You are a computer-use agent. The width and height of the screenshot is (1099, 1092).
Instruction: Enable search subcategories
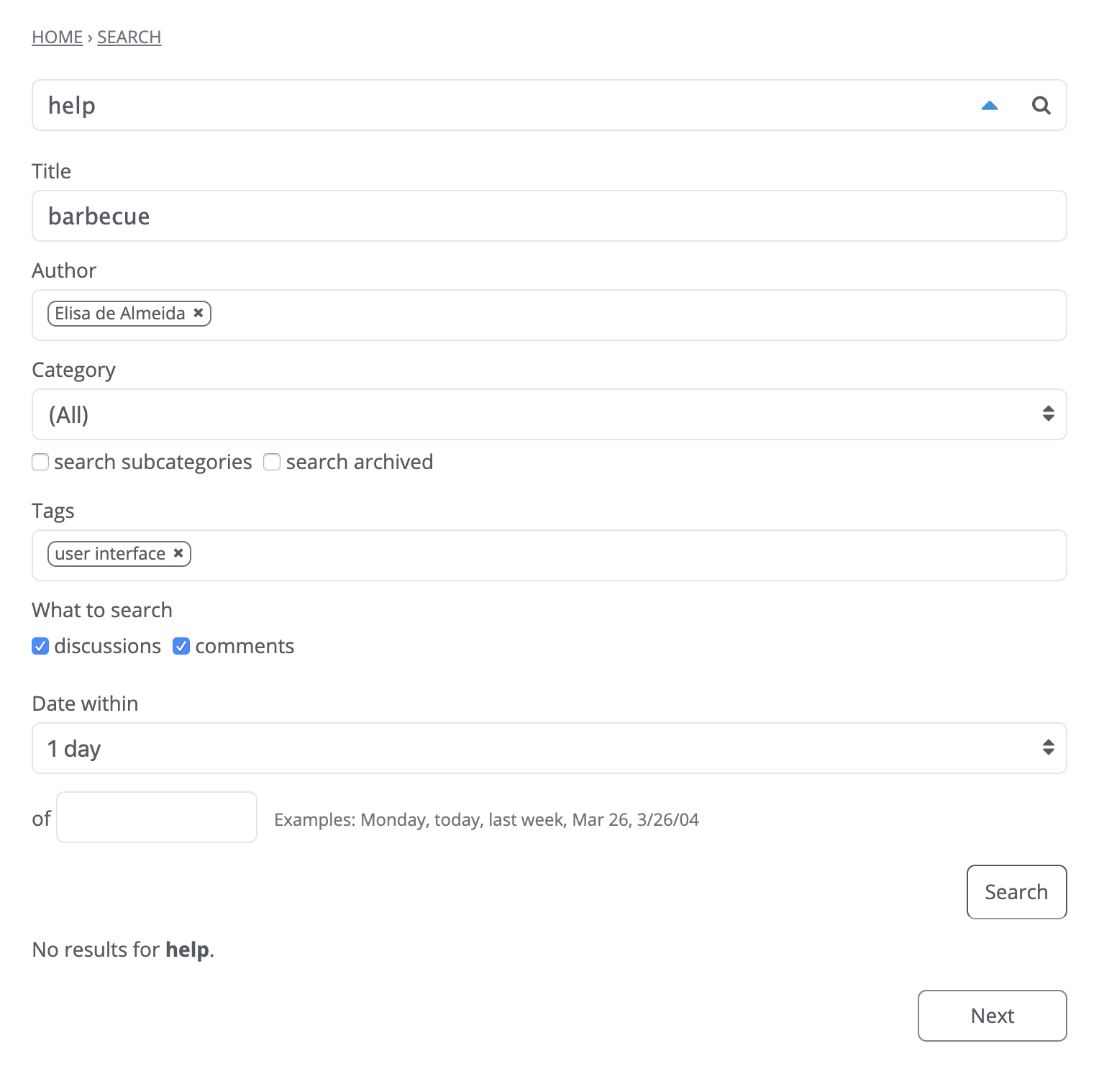click(40, 462)
